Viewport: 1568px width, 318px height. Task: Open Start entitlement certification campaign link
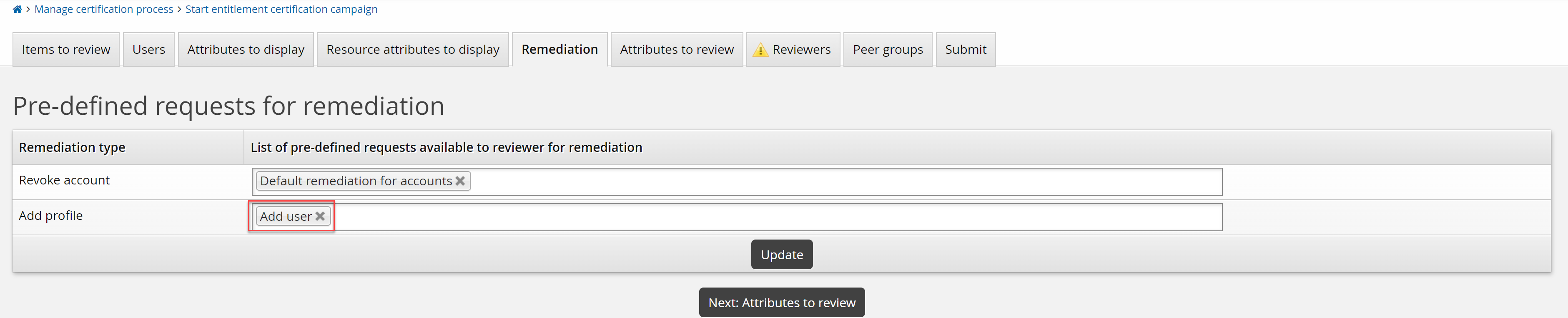pyautogui.click(x=281, y=9)
